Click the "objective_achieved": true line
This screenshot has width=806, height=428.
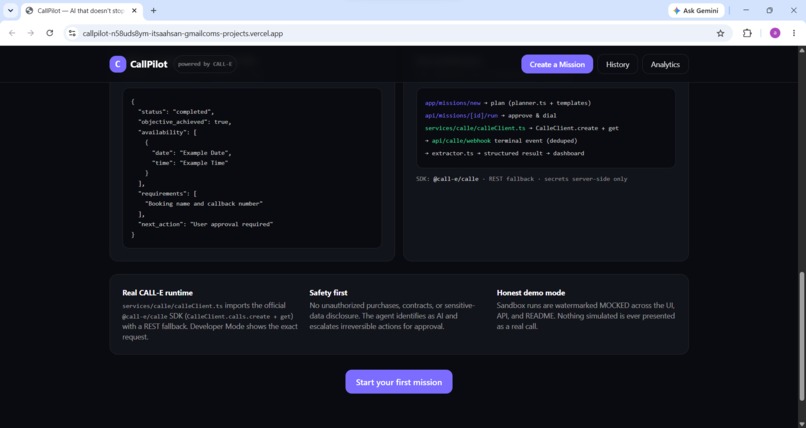coord(185,122)
